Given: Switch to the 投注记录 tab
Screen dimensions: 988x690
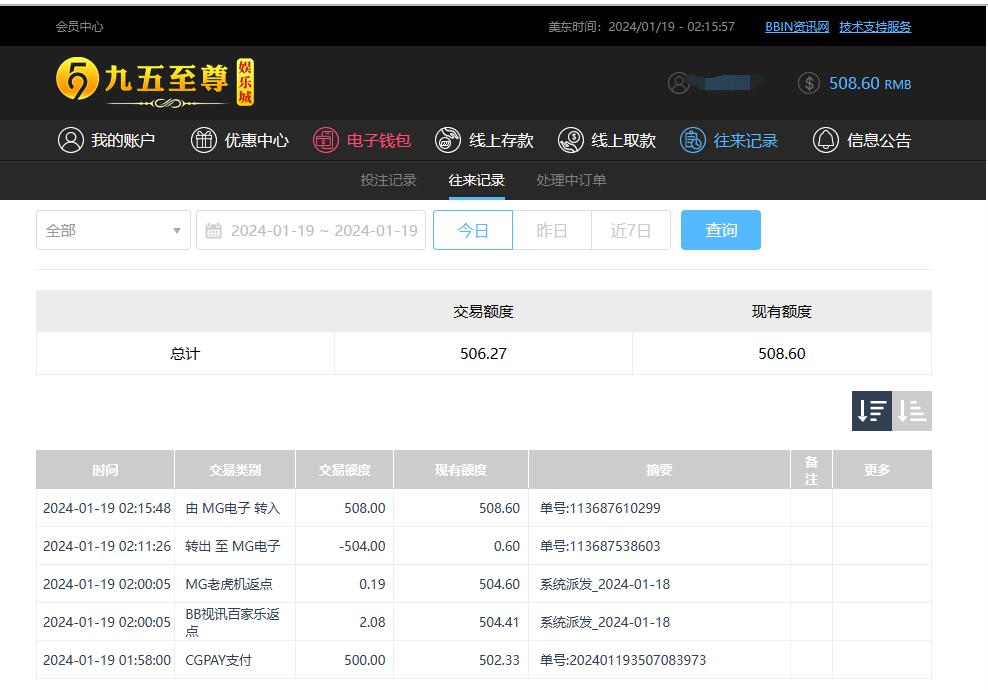Looking at the screenshot, I should pyautogui.click(x=388, y=180).
